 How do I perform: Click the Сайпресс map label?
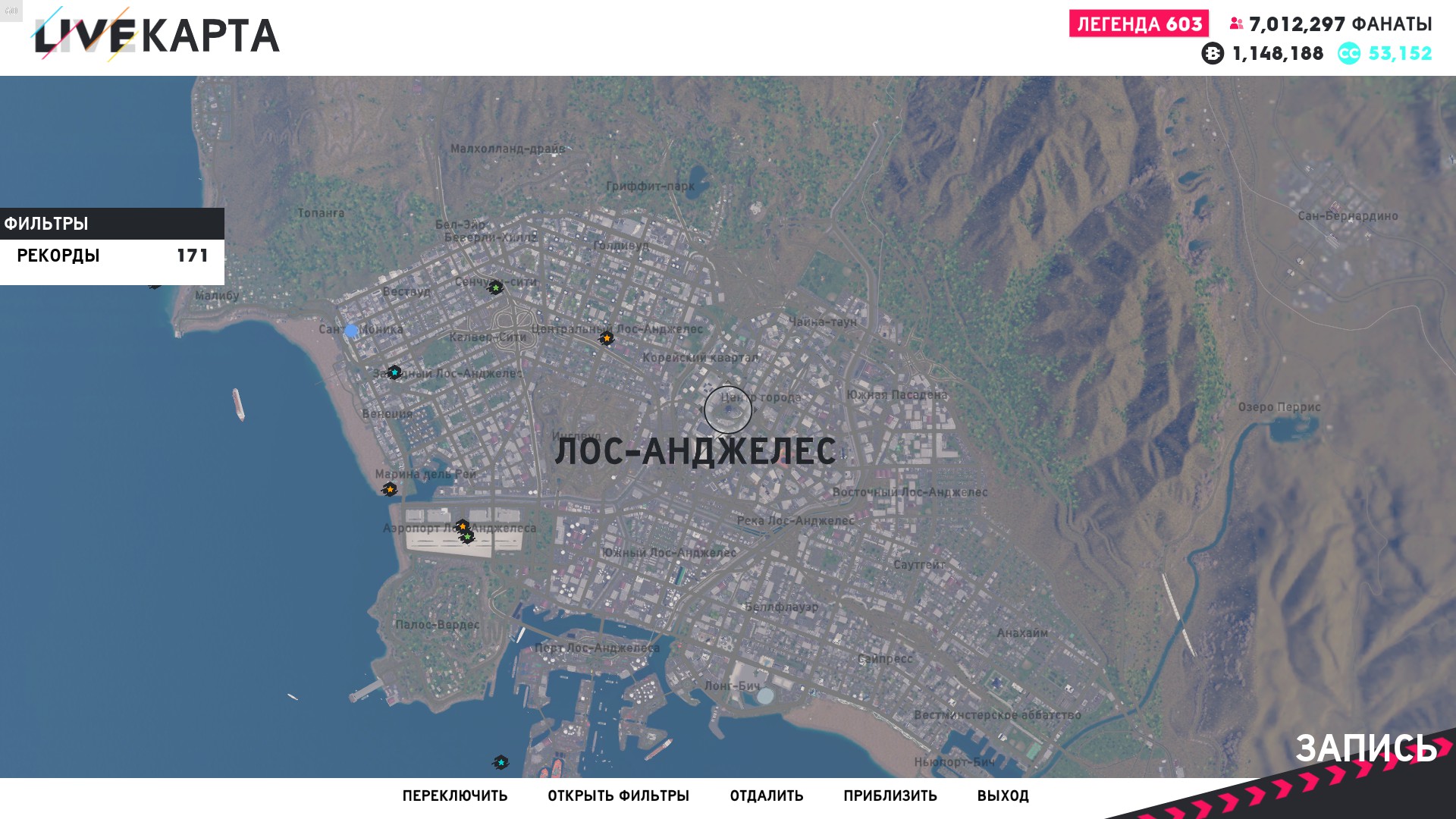pyautogui.click(x=885, y=659)
